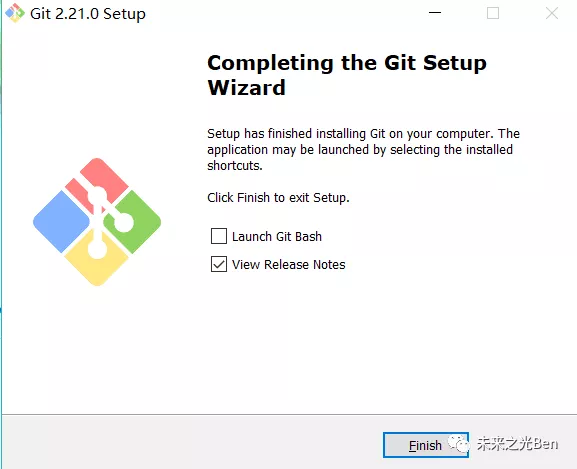Click the 'Completing the Git Setup Wizard' heading
577x469 pixels.
pyautogui.click(x=347, y=75)
